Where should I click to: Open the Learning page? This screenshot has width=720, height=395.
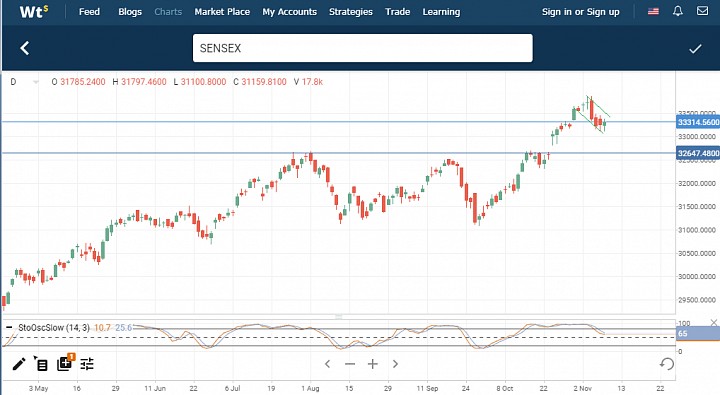pyautogui.click(x=441, y=12)
